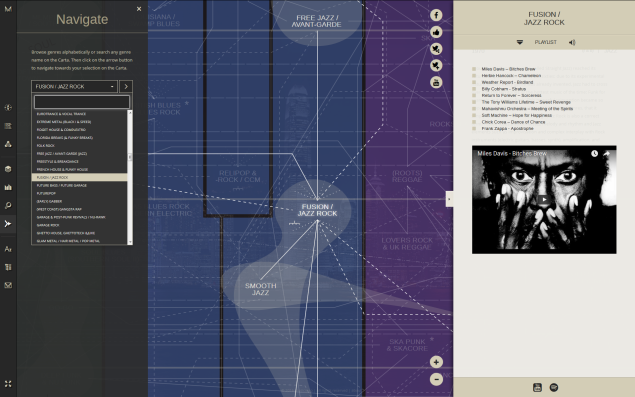Close the Navigate panel
635x397 pixels.
[139, 9]
